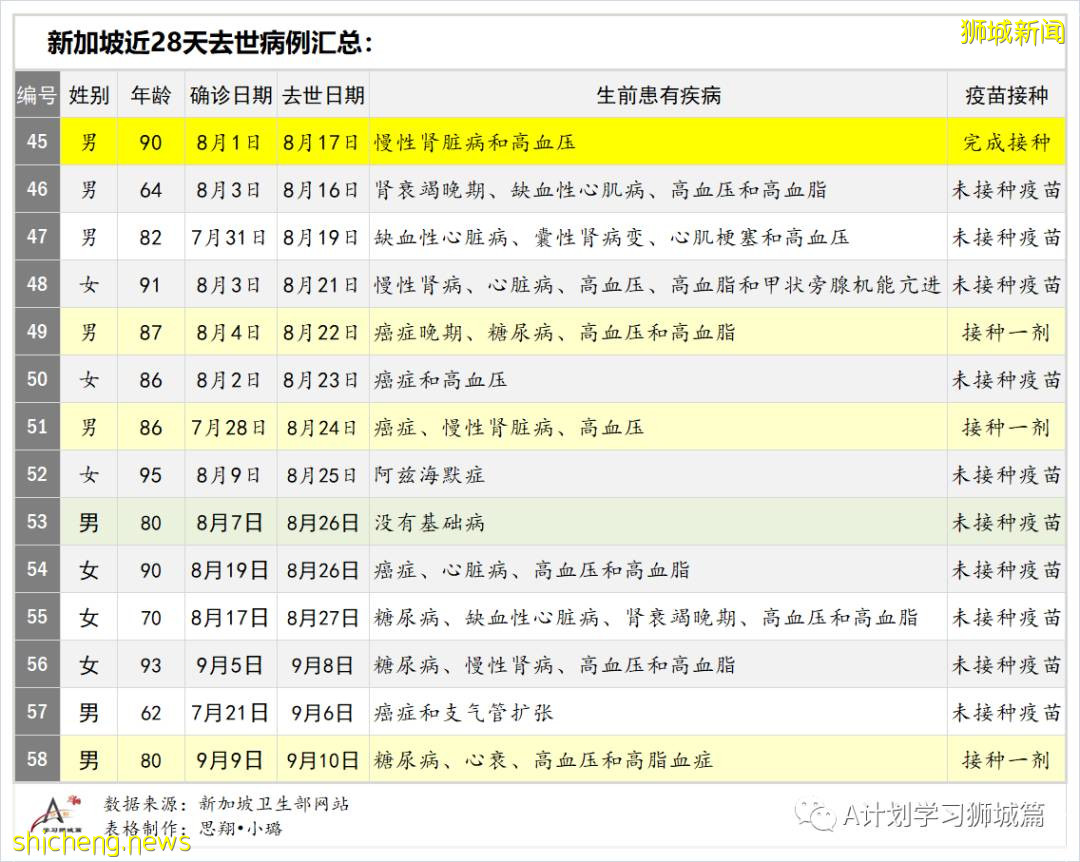Select the 年龄 column header
Screen dimensions: 1080x862
click(150, 95)
